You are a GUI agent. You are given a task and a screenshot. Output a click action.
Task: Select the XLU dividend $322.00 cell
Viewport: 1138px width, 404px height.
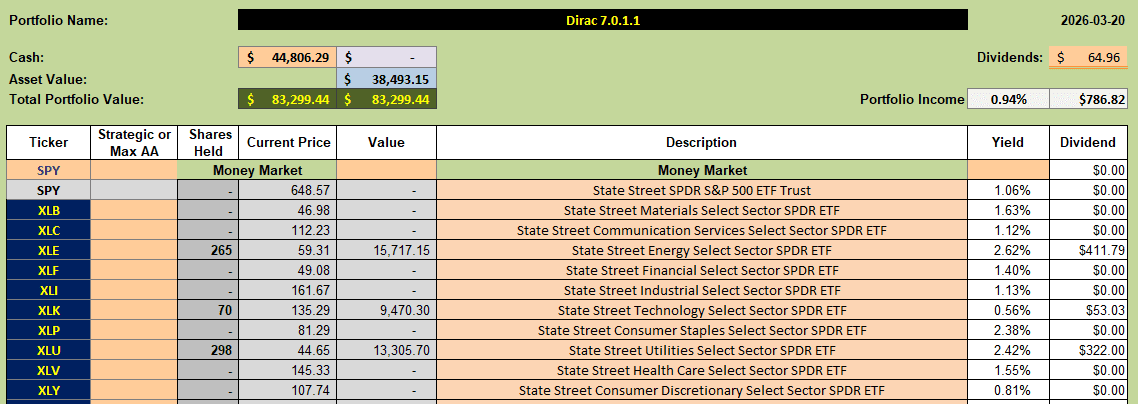click(1088, 350)
